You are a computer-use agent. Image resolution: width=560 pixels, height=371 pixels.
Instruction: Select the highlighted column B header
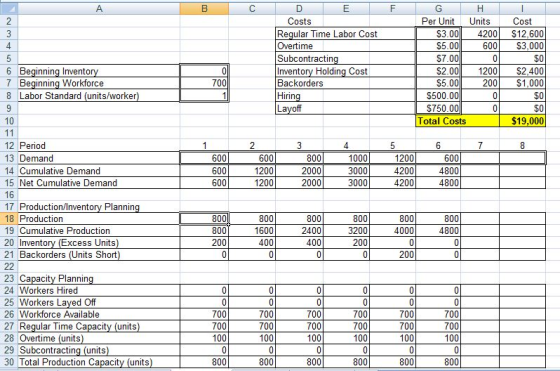coord(204,8)
